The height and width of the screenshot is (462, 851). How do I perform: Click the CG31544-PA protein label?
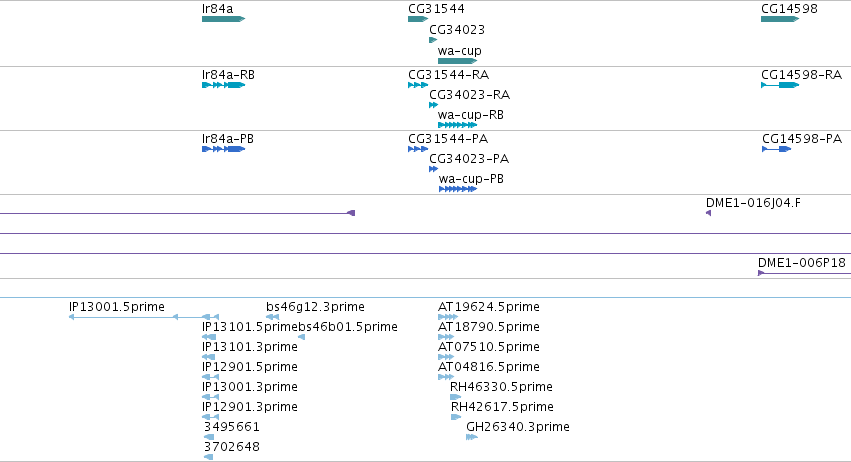pyautogui.click(x=448, y=138)
